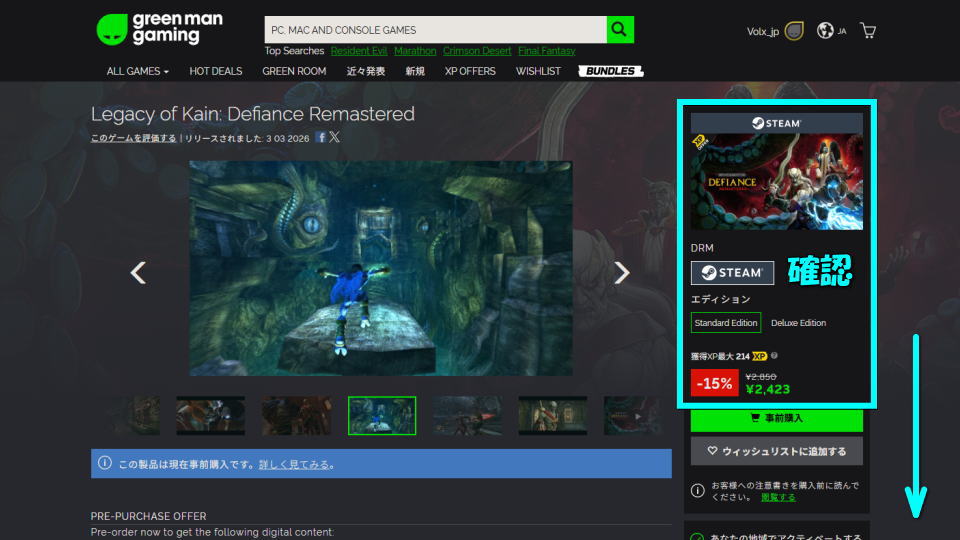Click the Resident Evil top search link
This screenshot has width=960, height=540.
[358, 51]
